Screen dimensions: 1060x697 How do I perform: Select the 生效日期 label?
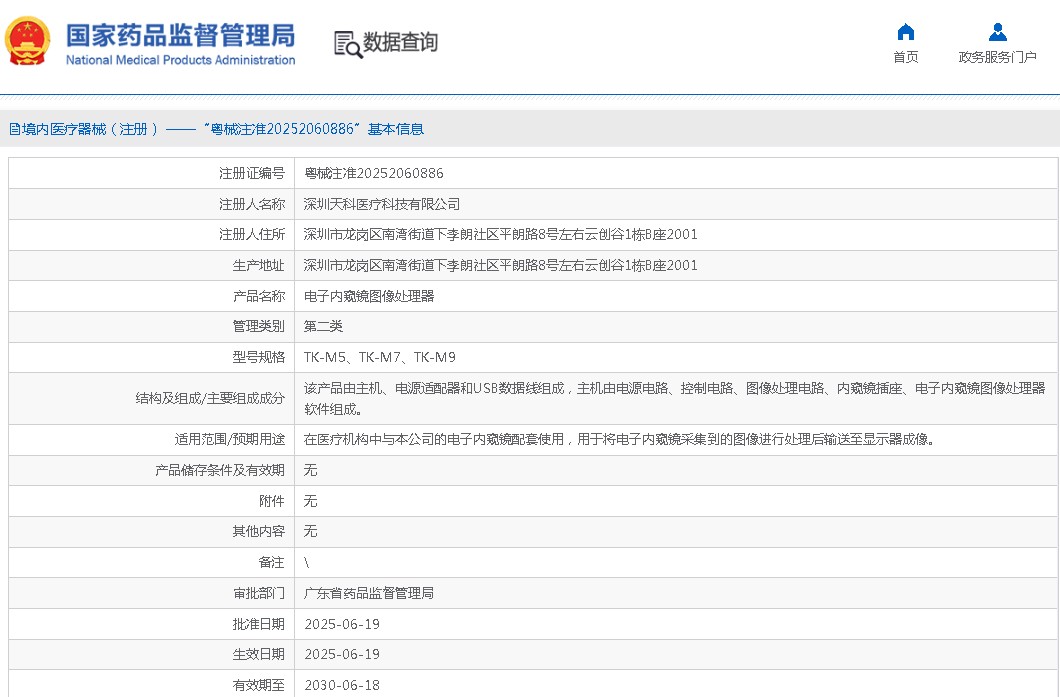coord(259,654)
